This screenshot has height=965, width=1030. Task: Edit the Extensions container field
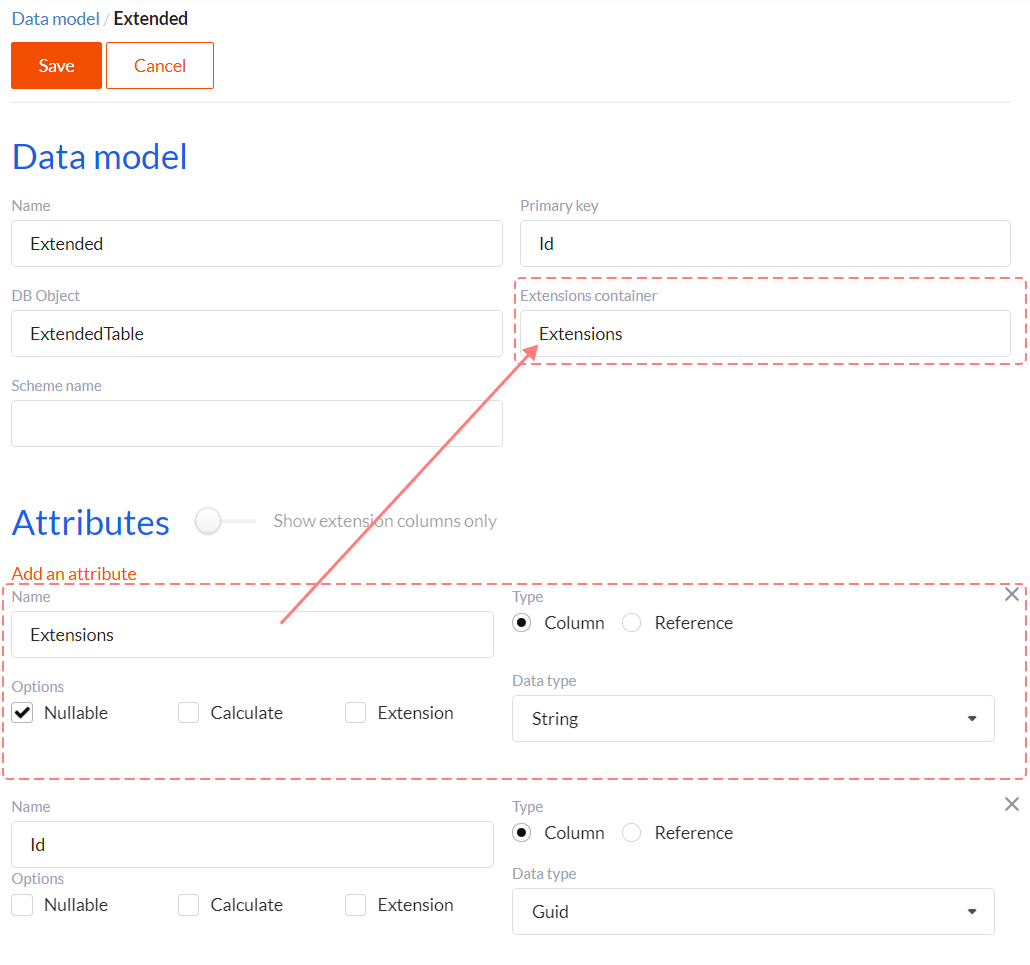[765, 334]
